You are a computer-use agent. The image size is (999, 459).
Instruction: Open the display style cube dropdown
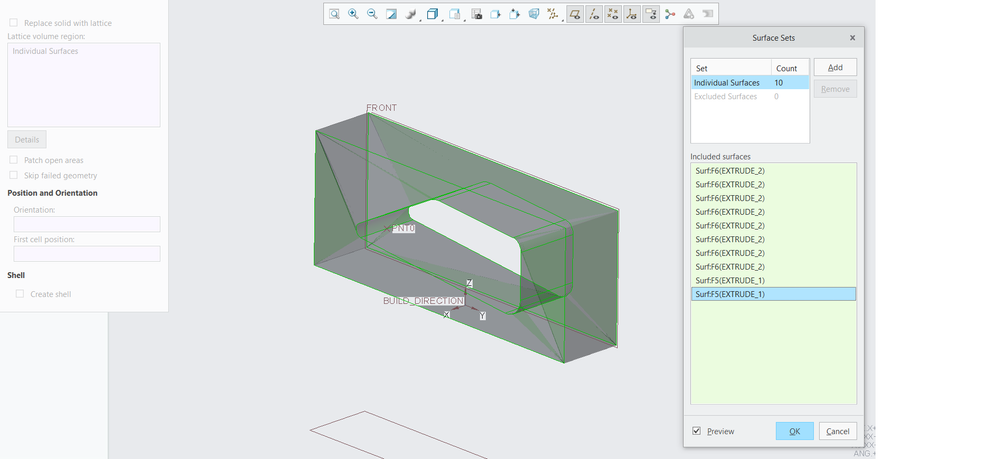click(x=434, y=14)
